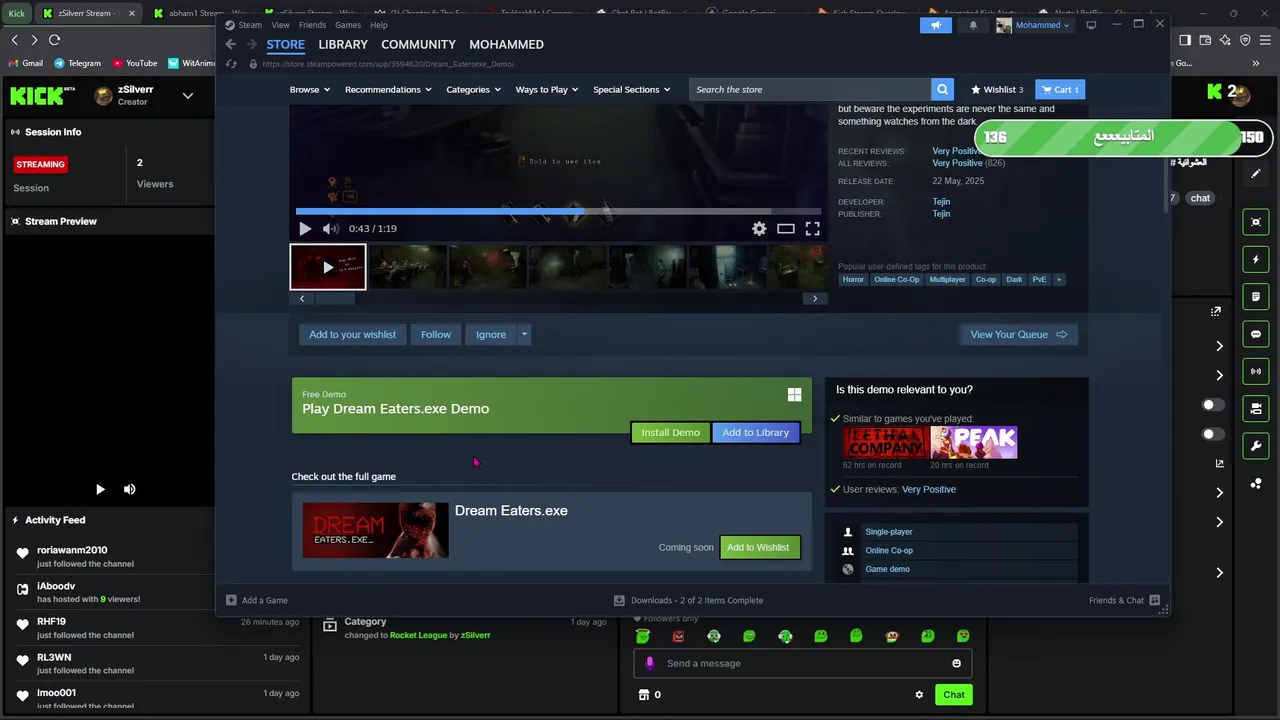Image resolution: width=1280 pixels, height=720 pixels.
Task: Open Steam announcements megaphone
Action: [x=936, y=25]
